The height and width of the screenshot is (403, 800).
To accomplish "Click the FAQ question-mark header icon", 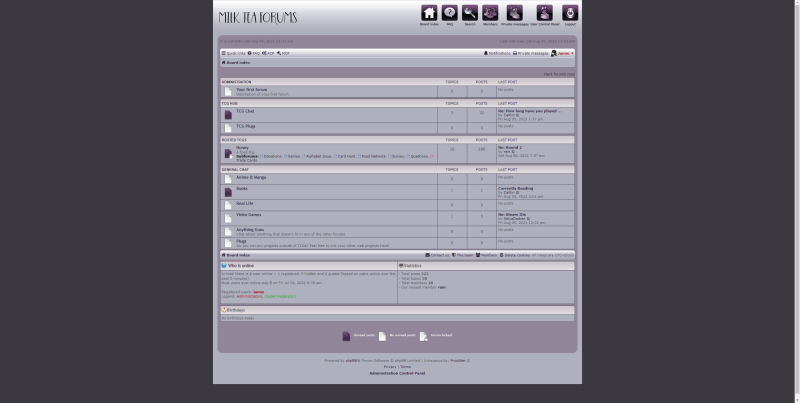I will click(x=449, y=13).
